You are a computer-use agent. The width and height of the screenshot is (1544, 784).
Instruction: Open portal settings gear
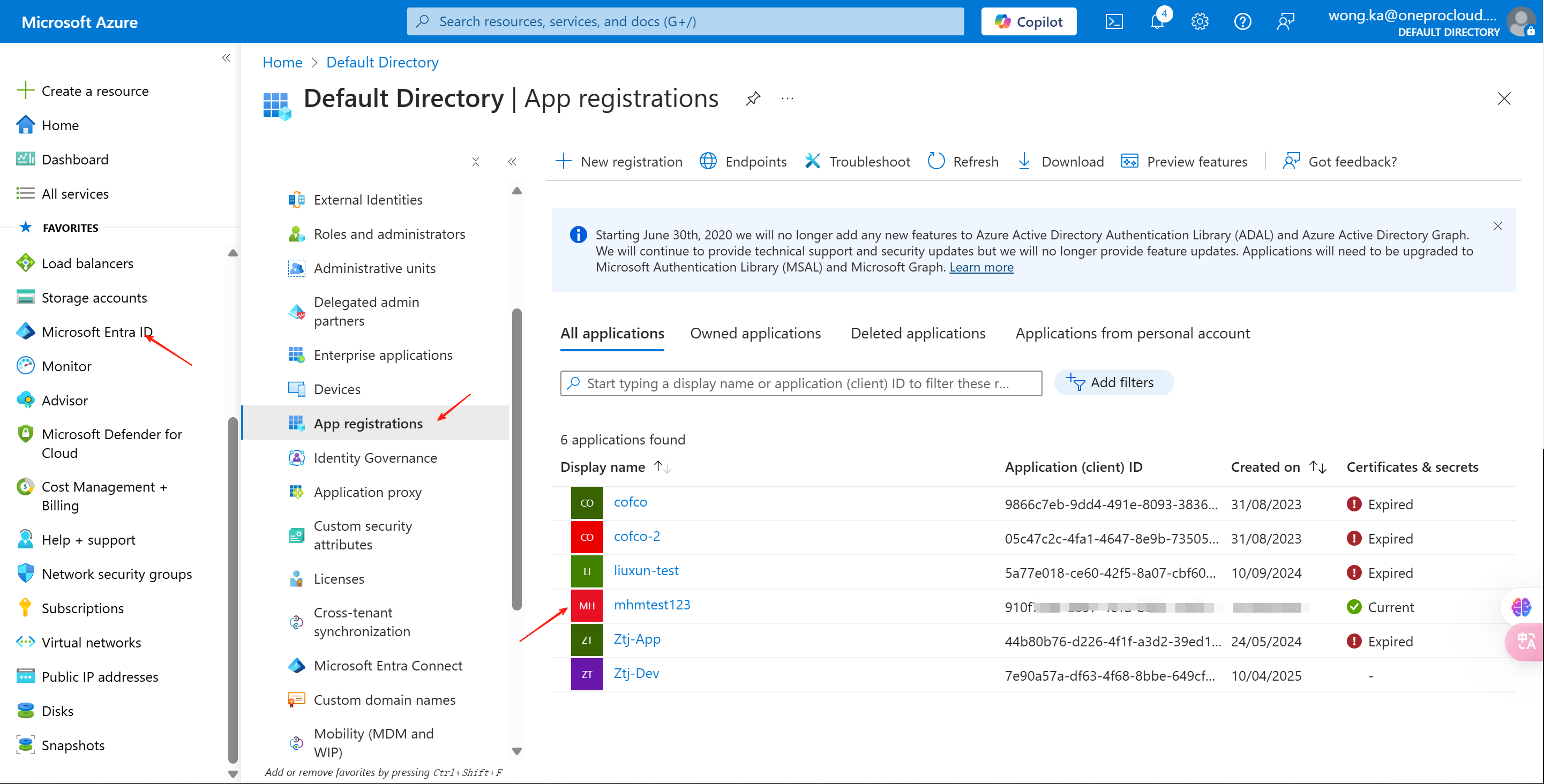(1200, 21)
